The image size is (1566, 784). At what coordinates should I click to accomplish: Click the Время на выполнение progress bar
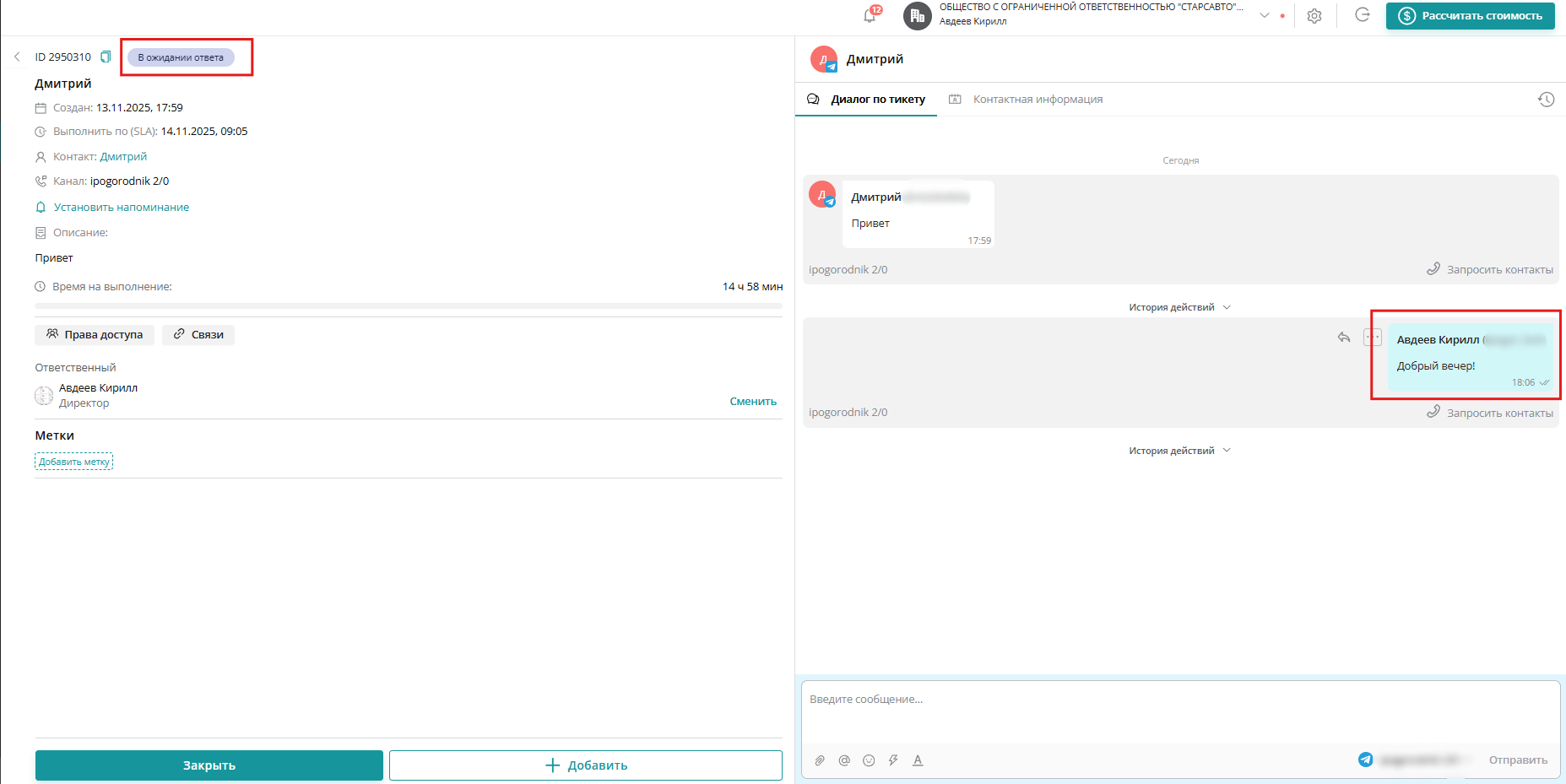(x=409, y=305)
